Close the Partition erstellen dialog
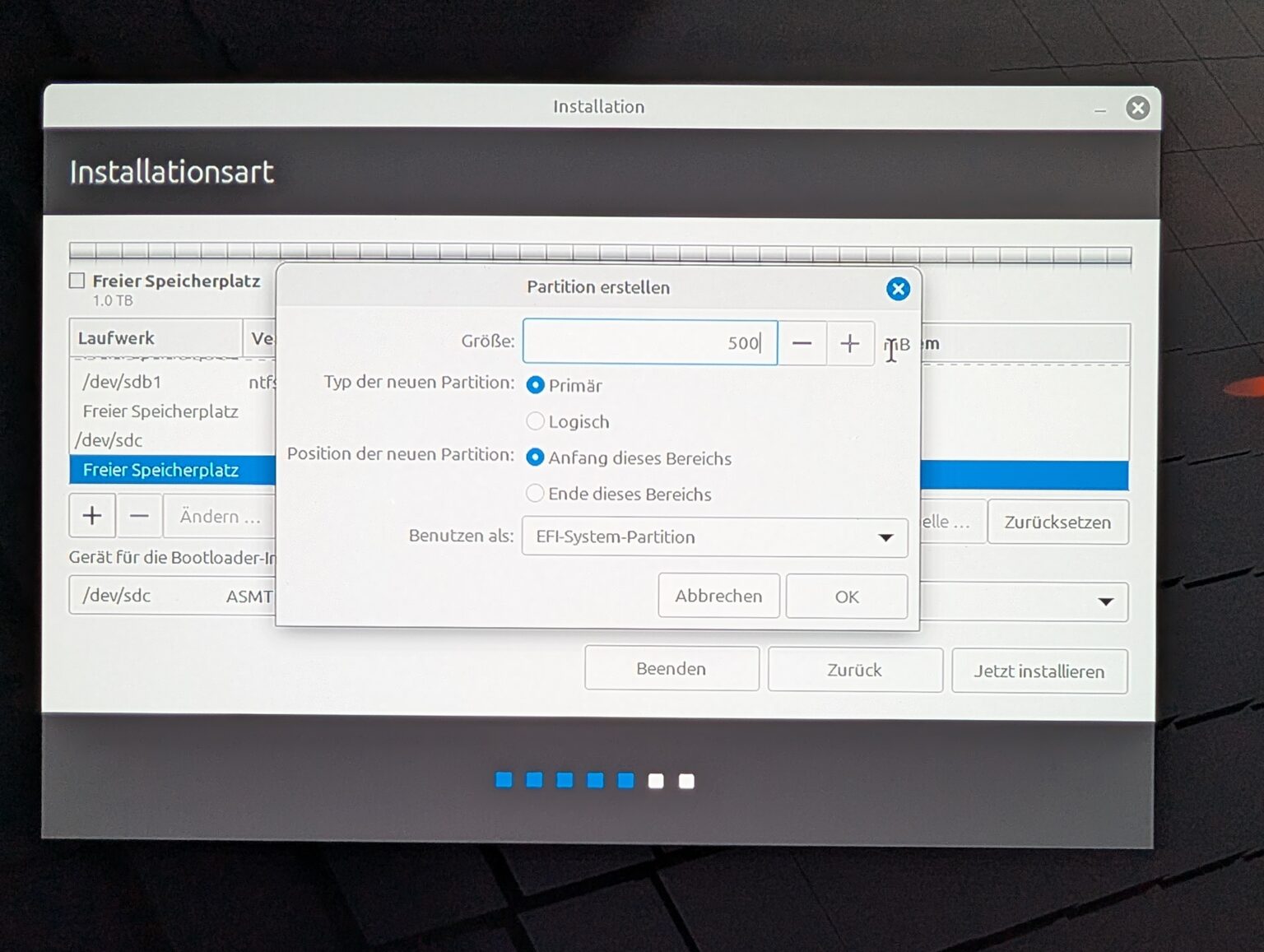Viewport: 1264px width, 952px height. tap(897, 289)
